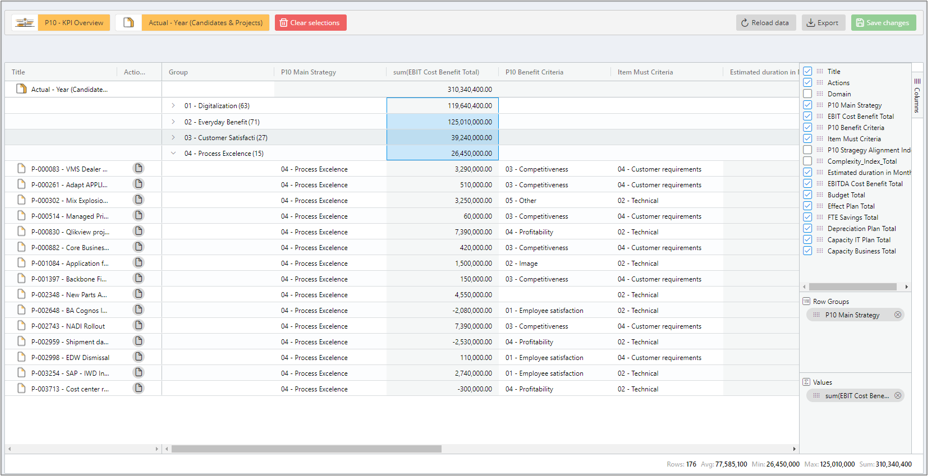
Task: Click action icon in the P-003713 Cost center row
Action: (x=139, y=389)
